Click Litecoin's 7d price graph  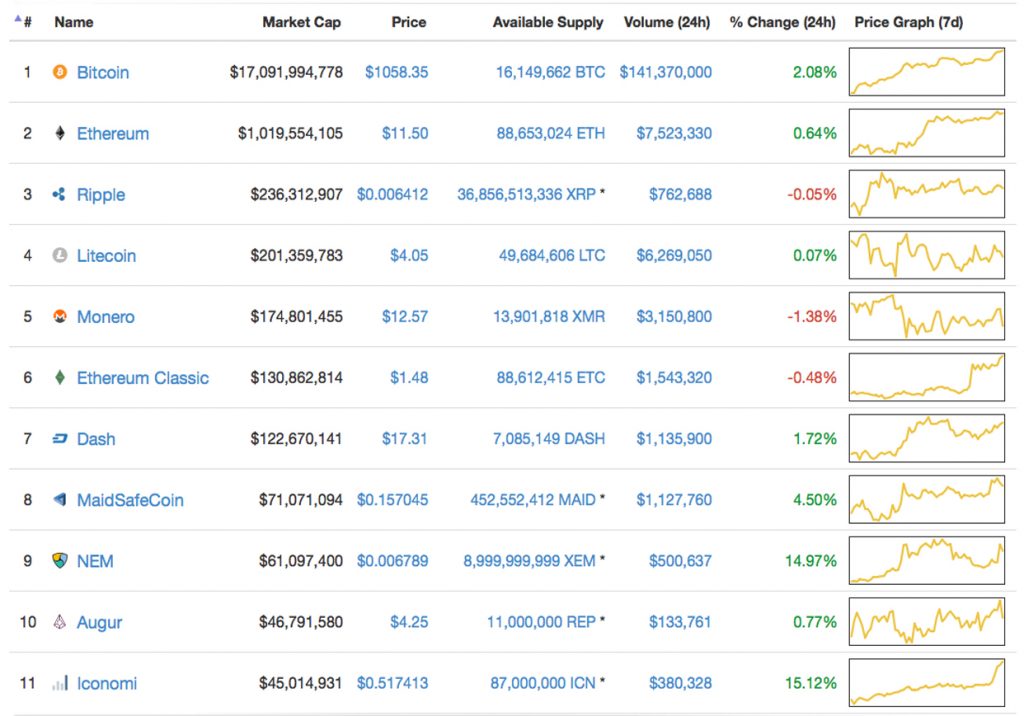click(x=927, y=255)
